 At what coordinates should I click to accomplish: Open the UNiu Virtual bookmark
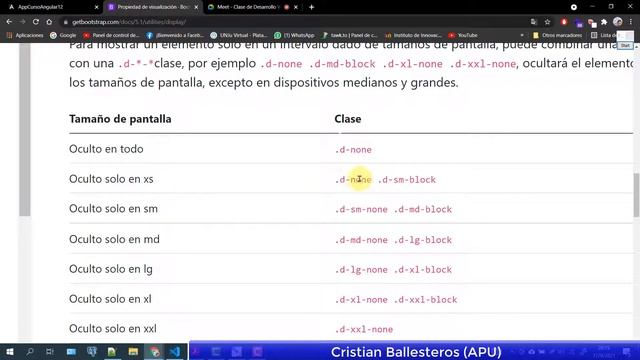point(238,35)
